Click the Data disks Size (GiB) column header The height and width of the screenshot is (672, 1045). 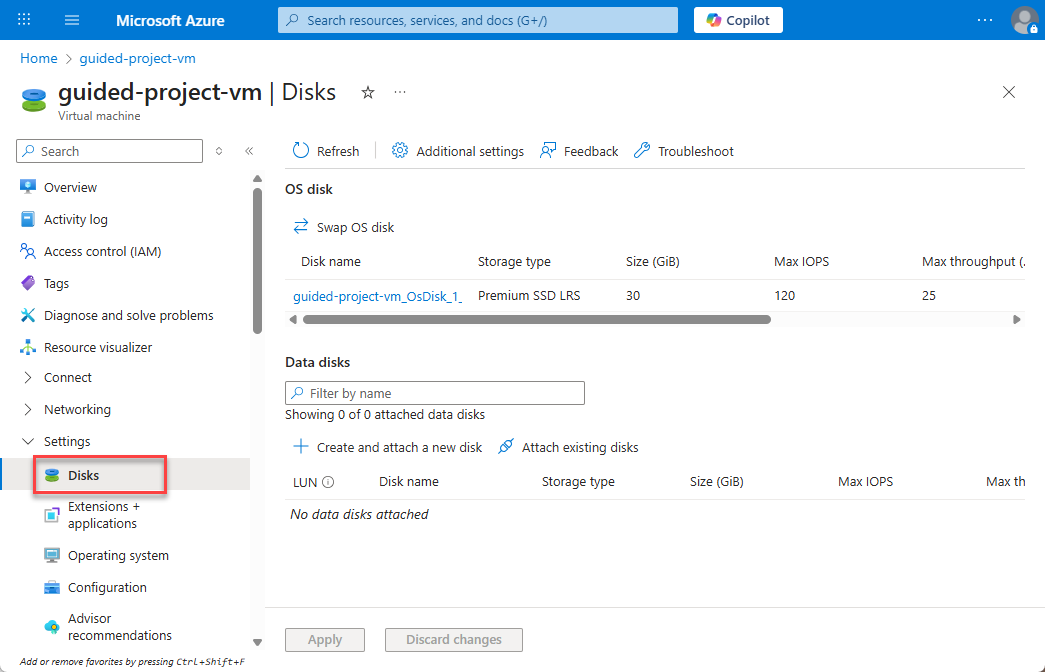pos(716,481)
